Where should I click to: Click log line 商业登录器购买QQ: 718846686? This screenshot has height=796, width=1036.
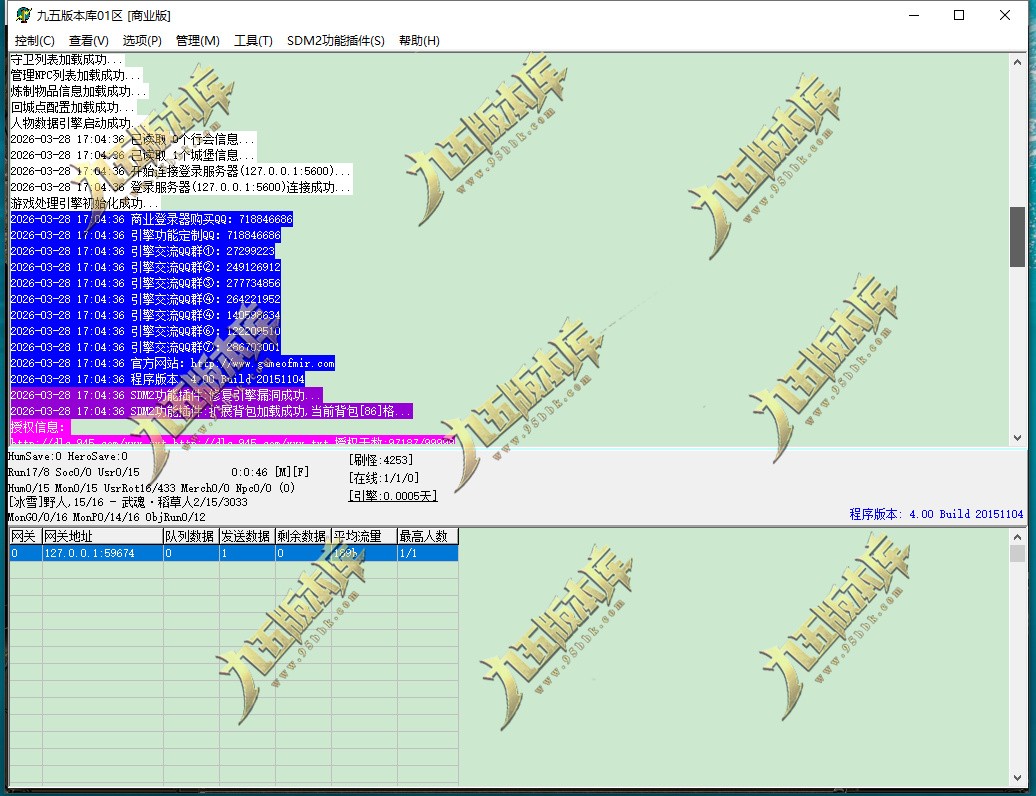[151, 219]
